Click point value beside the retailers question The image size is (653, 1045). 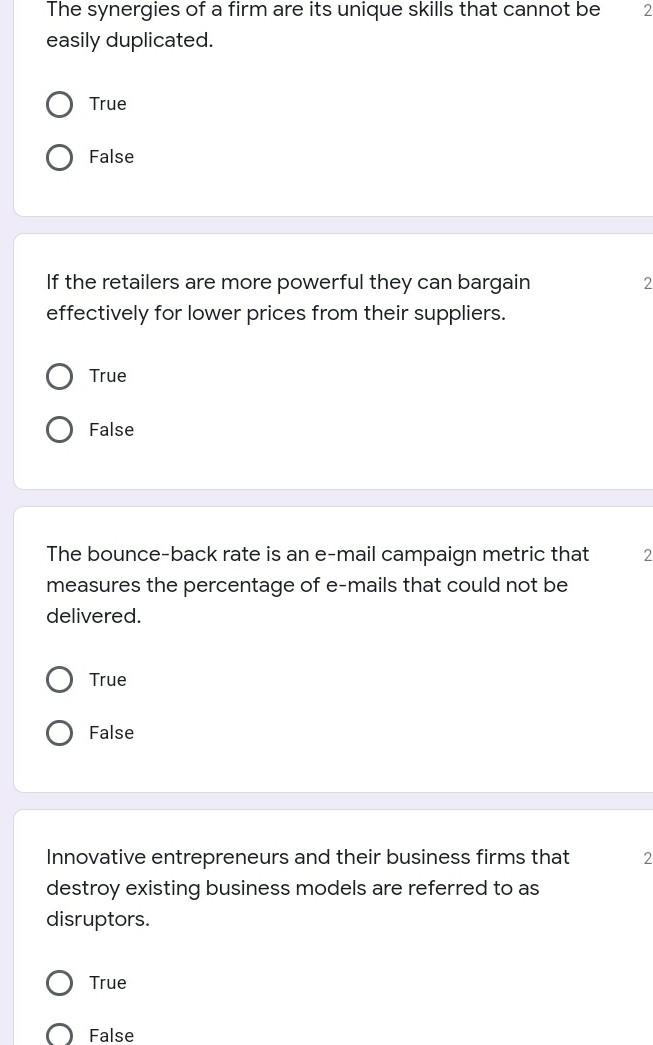pyautogui.click(x=647, y=284)
